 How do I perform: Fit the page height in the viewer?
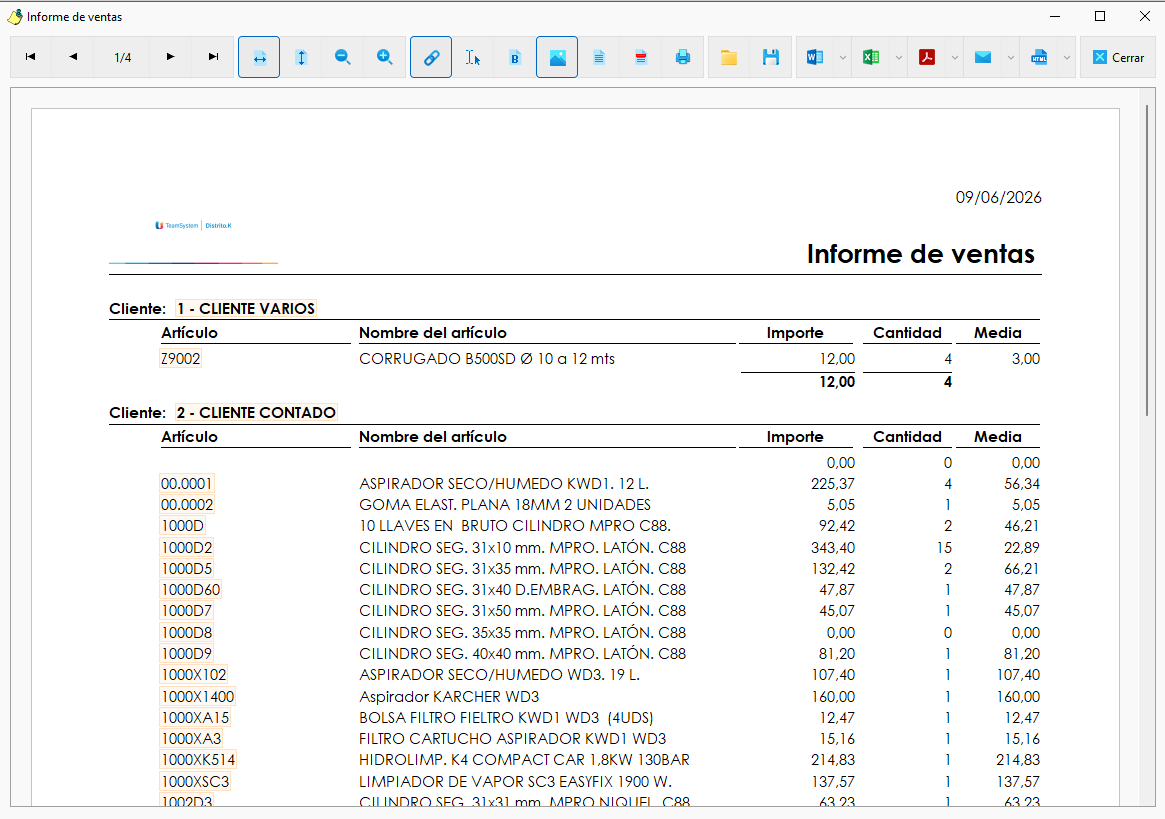(x=301, y=57)
